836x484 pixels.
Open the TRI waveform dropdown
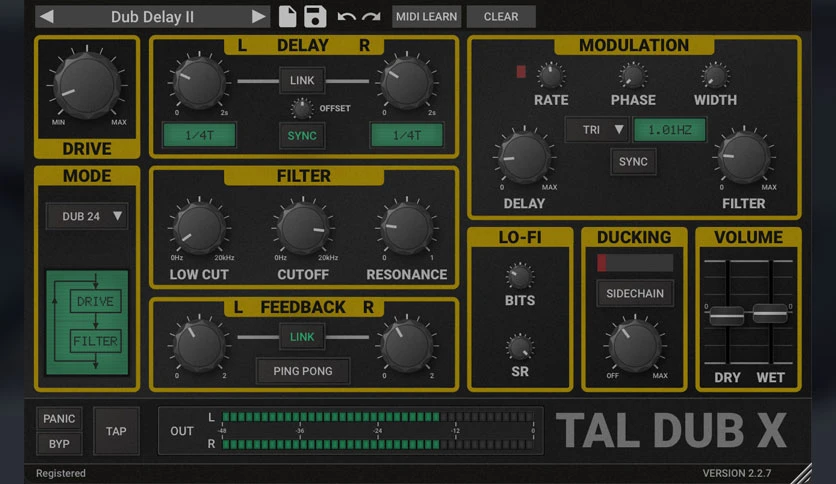coord(596,130)
